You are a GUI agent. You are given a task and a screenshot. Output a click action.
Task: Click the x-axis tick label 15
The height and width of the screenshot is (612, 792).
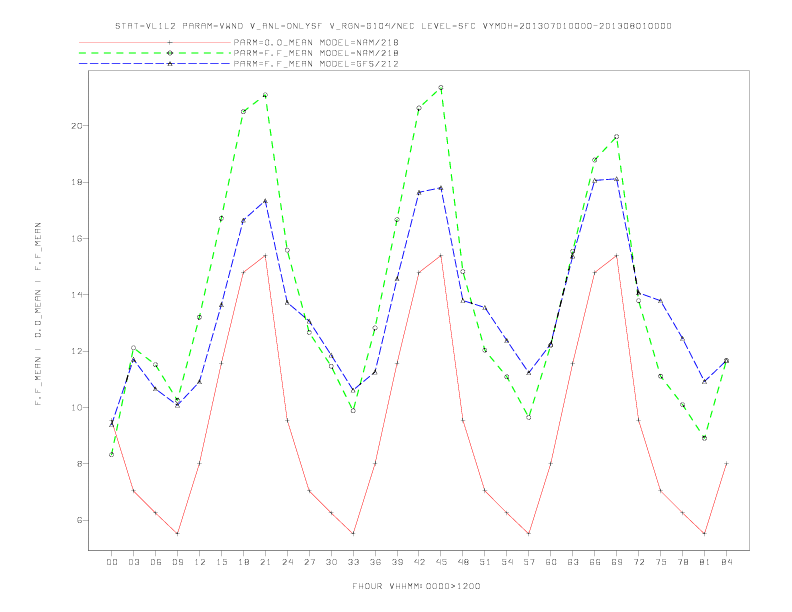tap(221, 562)
